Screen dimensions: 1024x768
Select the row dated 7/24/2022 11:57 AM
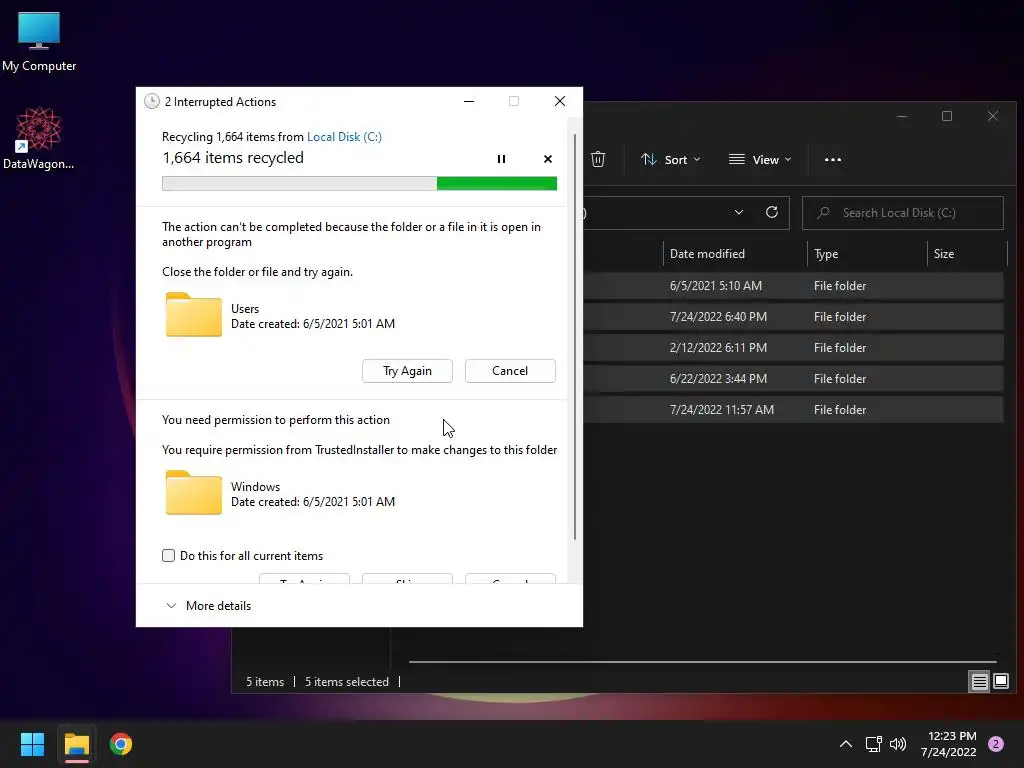(x=793, y=409)
